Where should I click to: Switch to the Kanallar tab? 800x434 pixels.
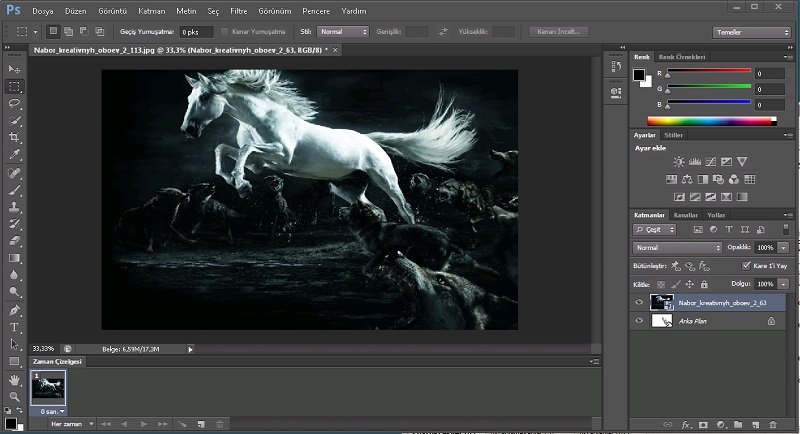[x=685, y=215]
